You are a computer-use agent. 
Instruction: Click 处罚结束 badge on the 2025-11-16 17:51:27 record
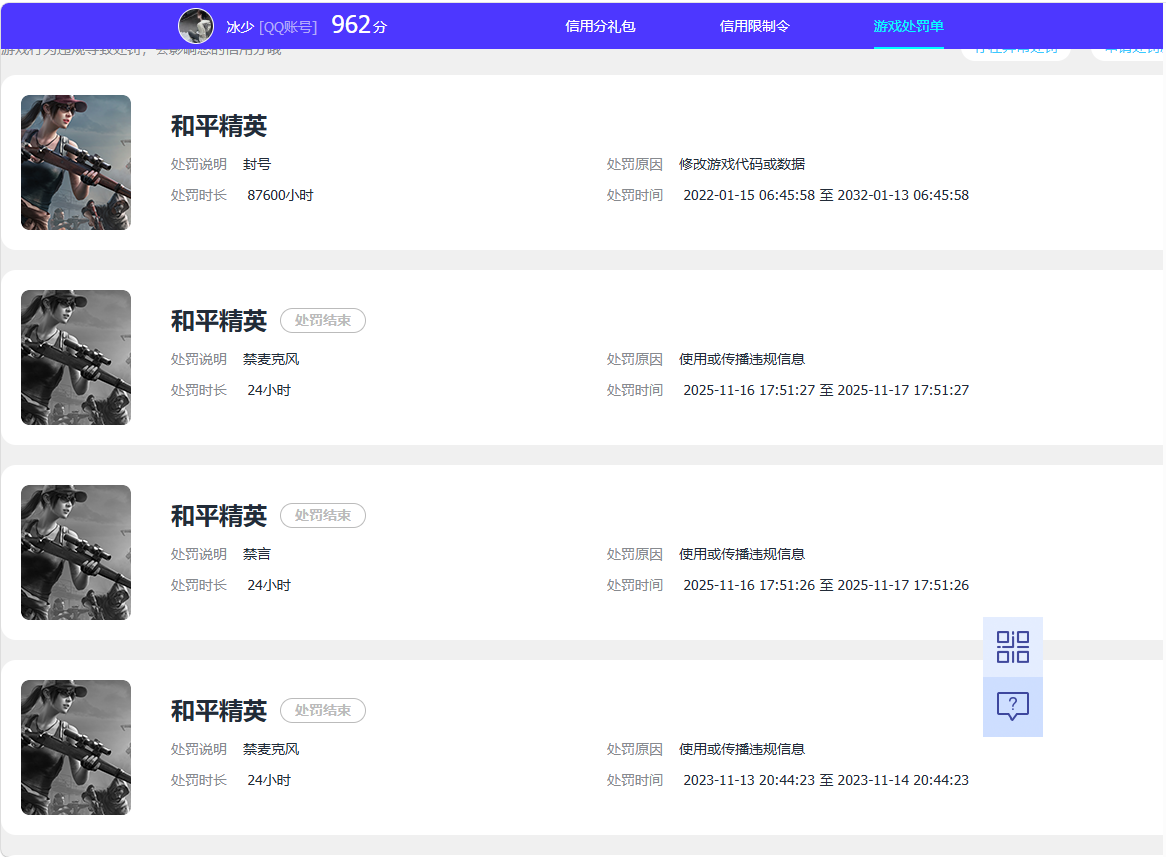click(323, 321)
